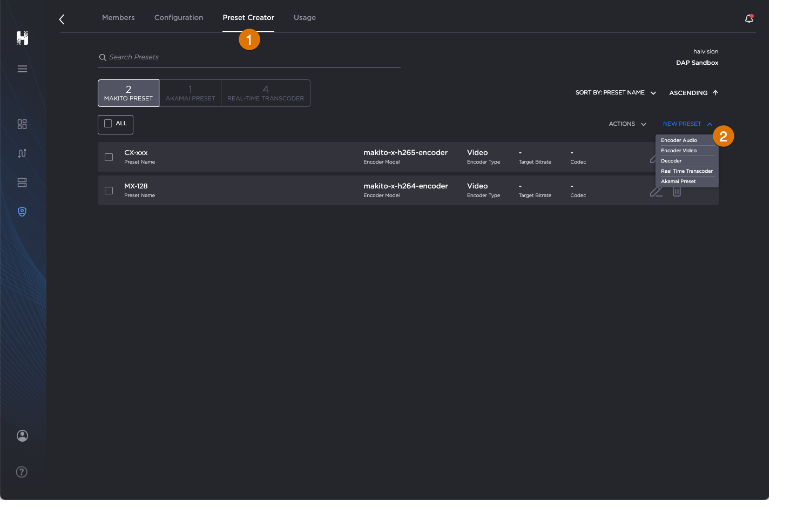
Task: Open the Actions dropdown
Action: pyautogui.click(x=627, y=124)
